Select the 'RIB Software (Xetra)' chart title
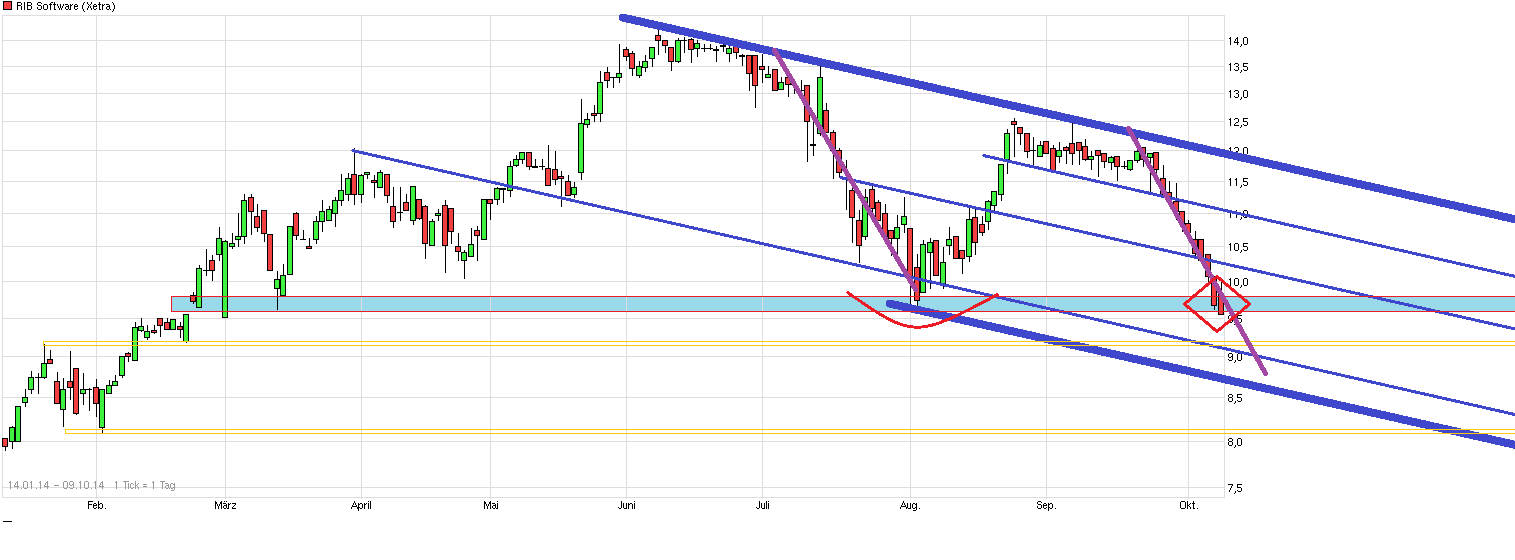Viewport: 1515px width, 560px height. pyautogui.click(x=65, y=6)
